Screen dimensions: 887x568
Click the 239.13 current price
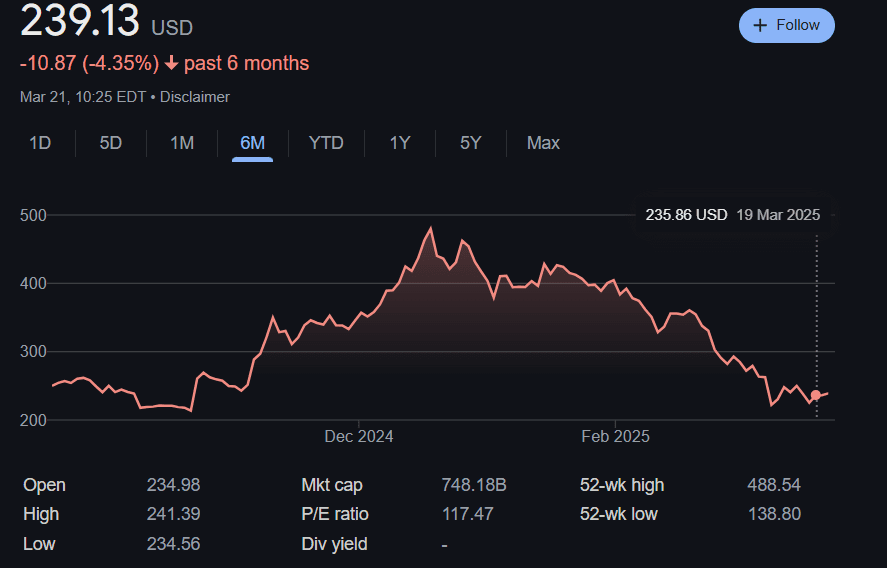(x=80, y=22)
